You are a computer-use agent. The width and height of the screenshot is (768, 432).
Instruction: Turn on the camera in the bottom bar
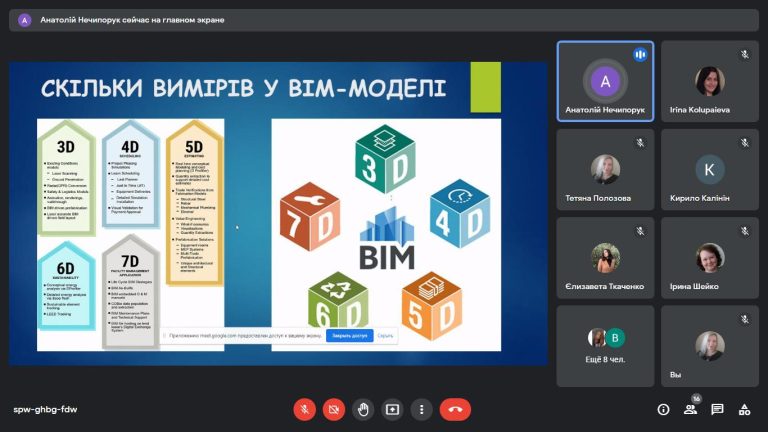coord(334,409)
